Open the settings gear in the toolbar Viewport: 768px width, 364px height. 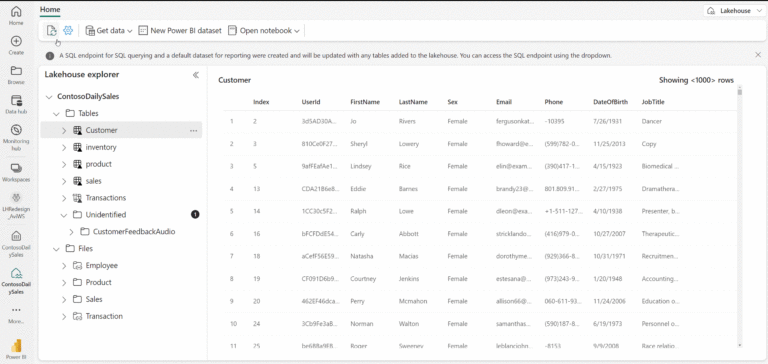click(68, 30)
